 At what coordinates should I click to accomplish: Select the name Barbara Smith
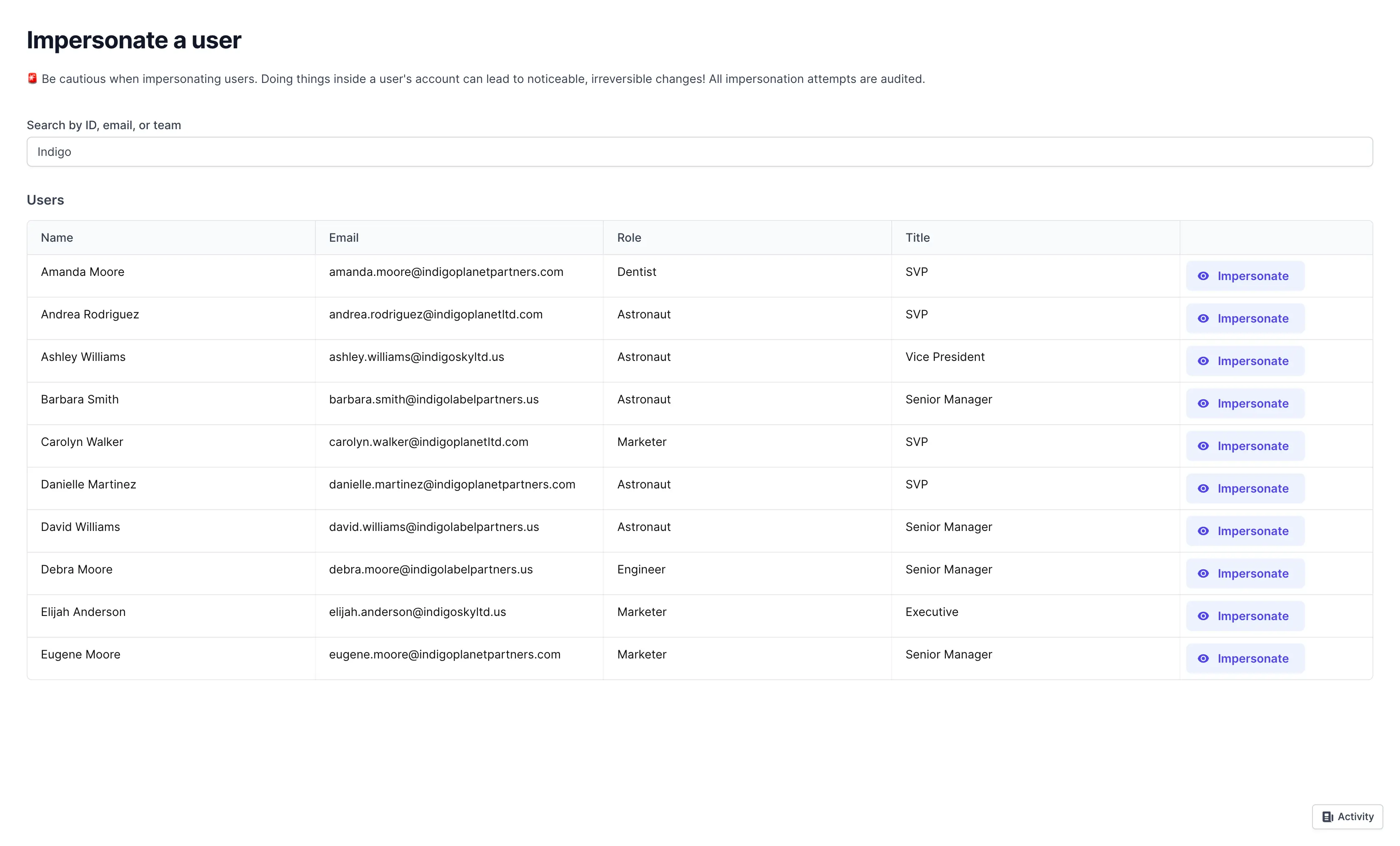(80, 399)
